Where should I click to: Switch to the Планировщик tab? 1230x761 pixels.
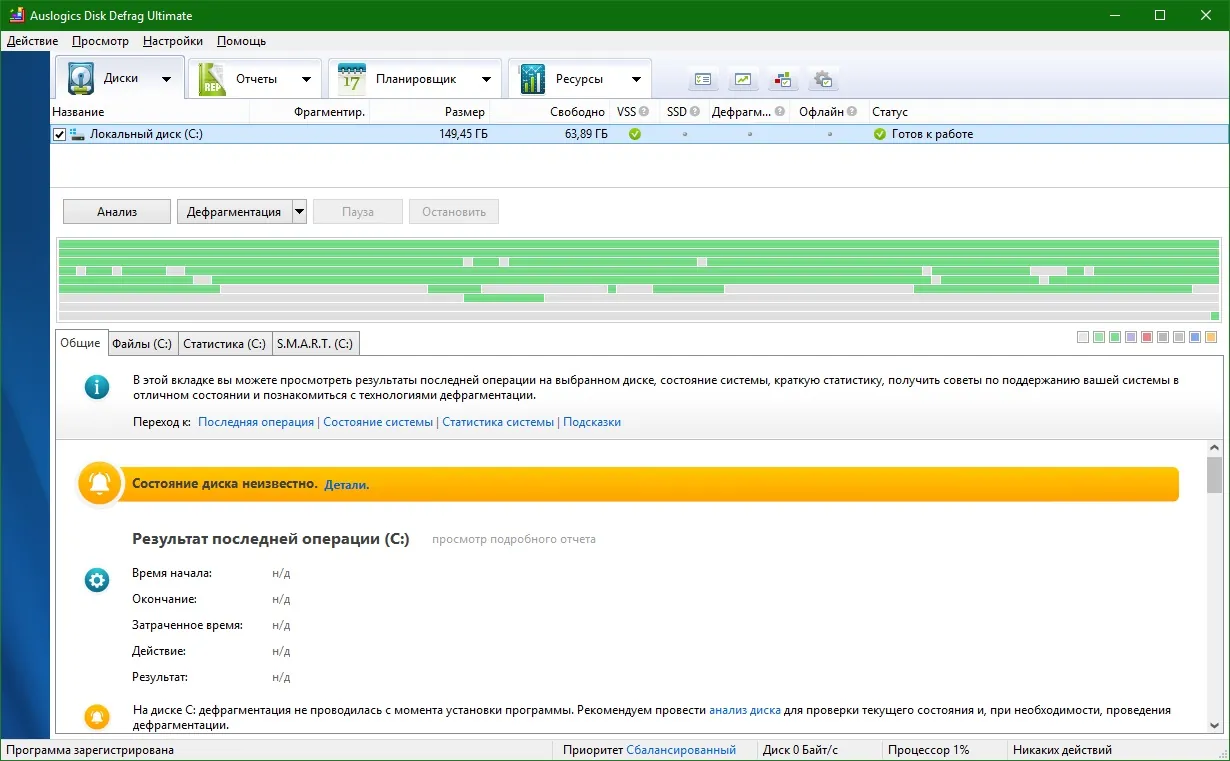click(415, 79)
